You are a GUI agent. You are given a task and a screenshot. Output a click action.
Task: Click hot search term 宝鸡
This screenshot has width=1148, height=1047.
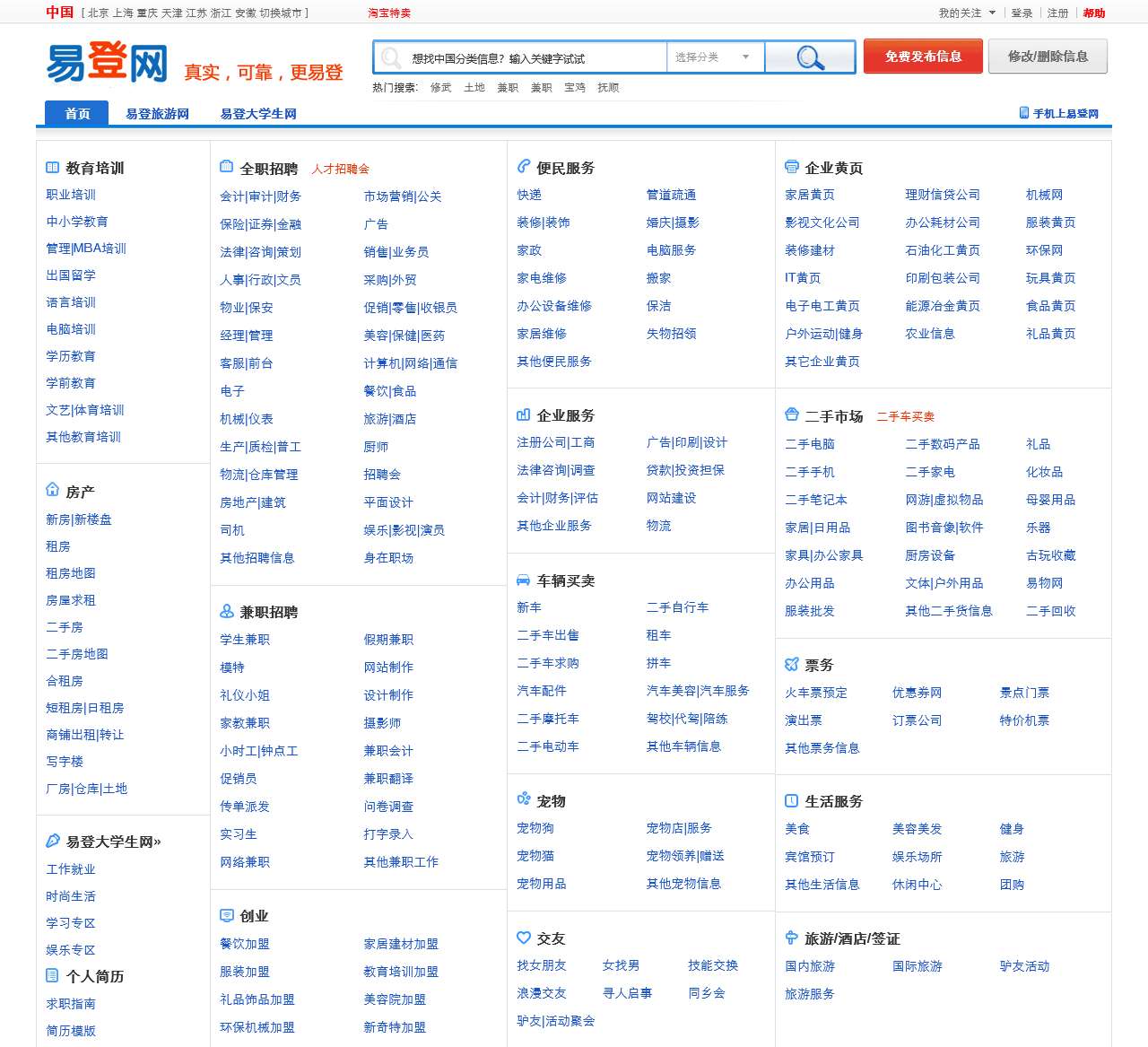click(x=575, y=88)
